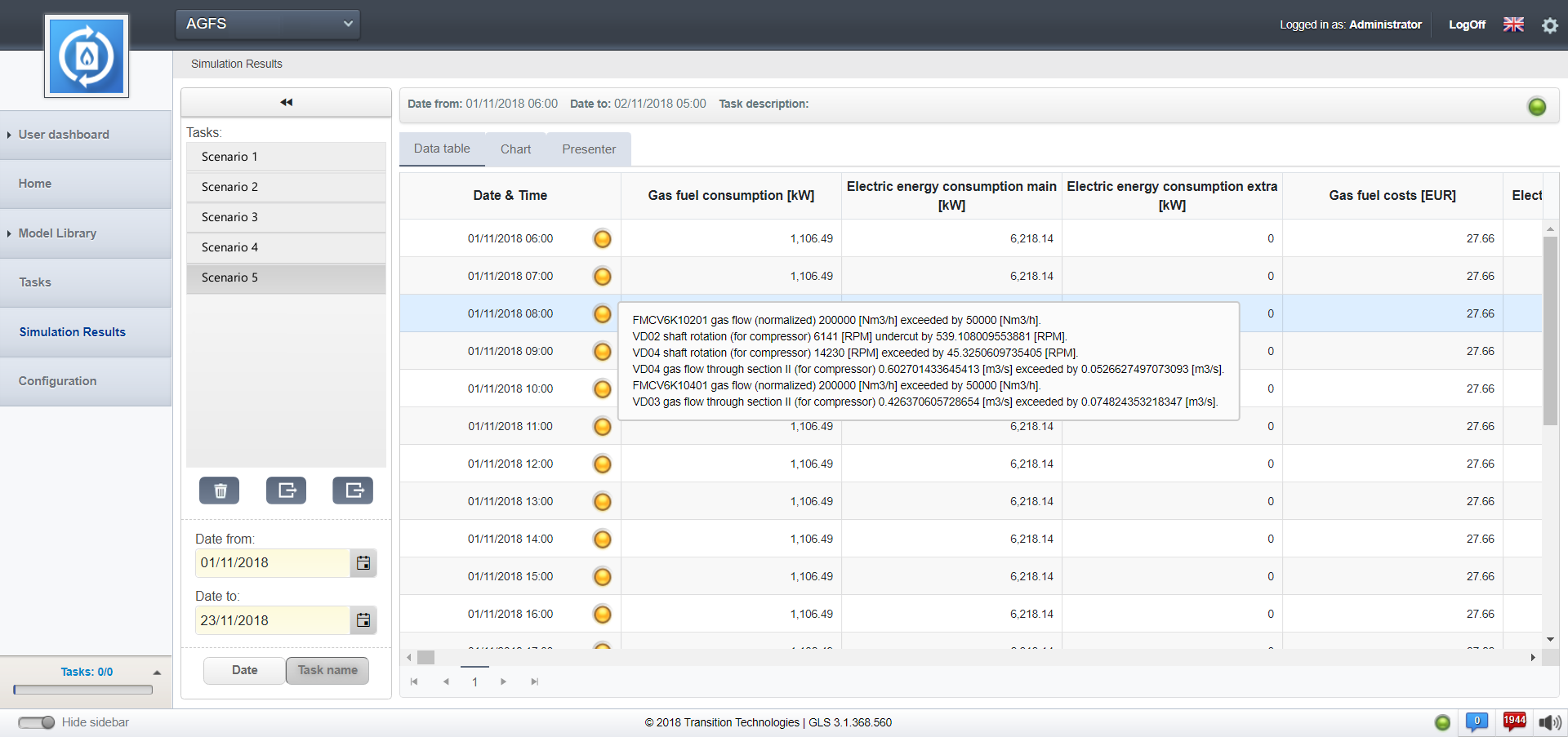Select Scenario 3 in the task list
Screen dimensions: 1568x737
[286, 217]
